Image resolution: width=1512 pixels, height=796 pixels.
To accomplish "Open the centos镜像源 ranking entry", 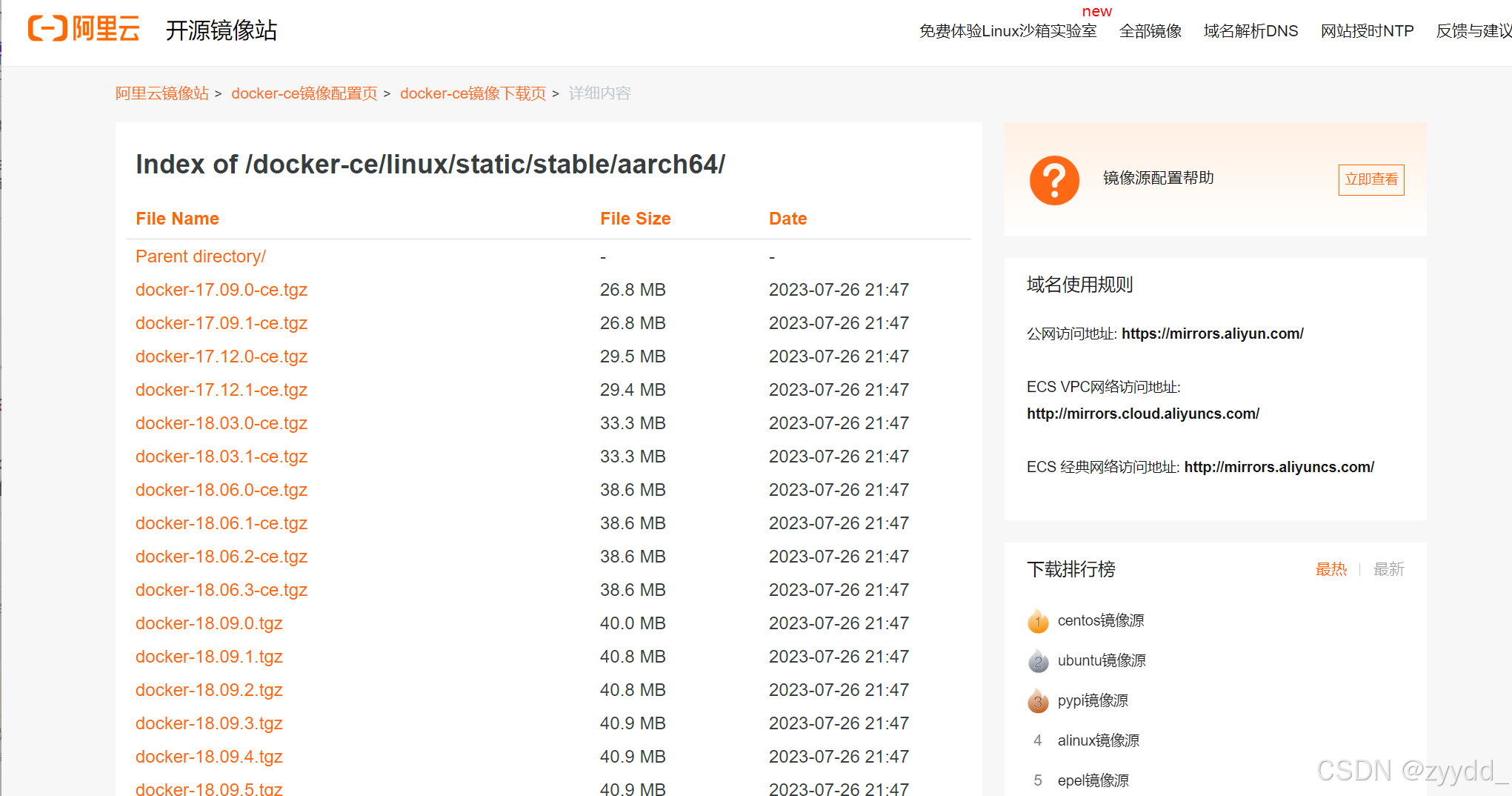I will 1100,620.
